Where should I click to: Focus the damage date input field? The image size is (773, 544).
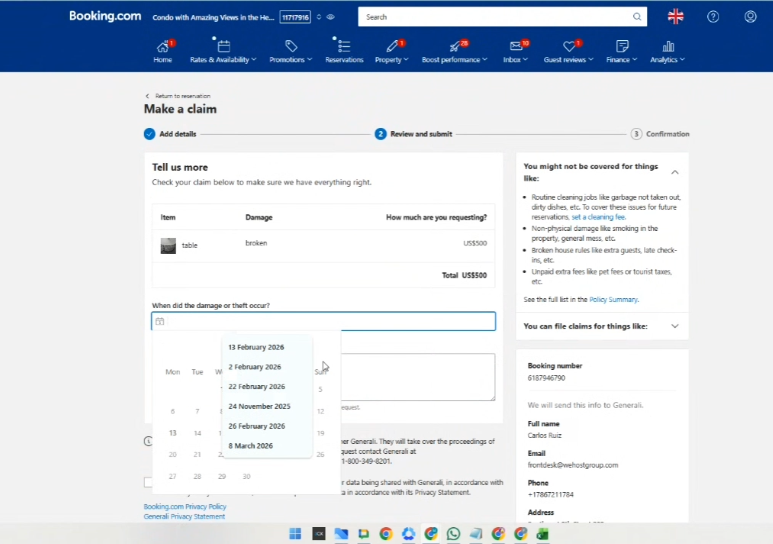coord(323,321)
